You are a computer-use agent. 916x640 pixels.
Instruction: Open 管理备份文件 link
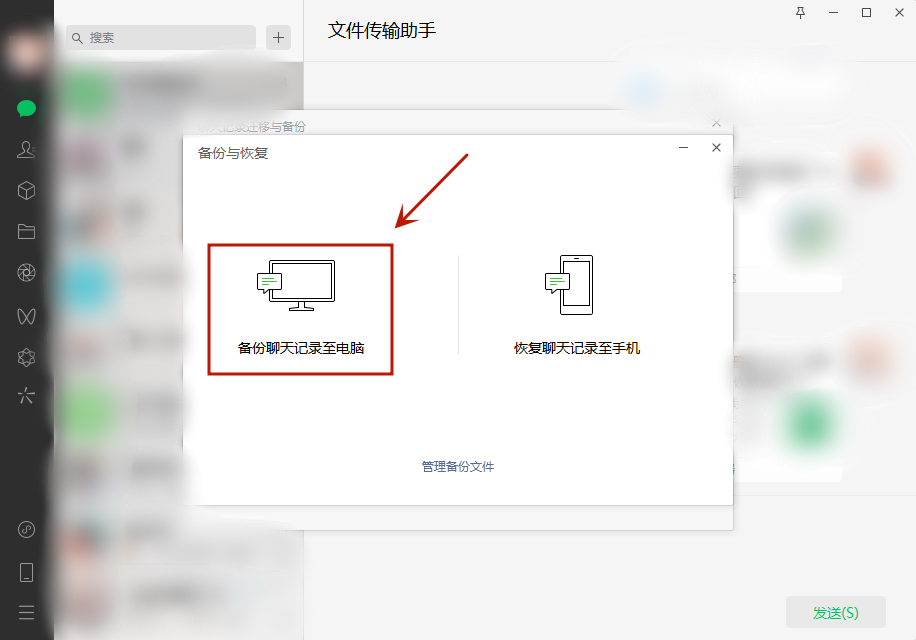click(458, 466)
